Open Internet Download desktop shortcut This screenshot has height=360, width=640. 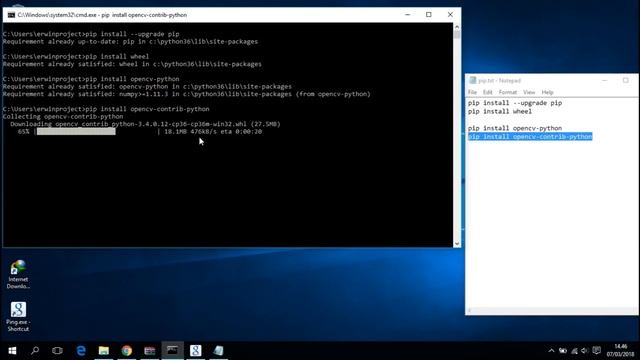click(x=18, y=274)
